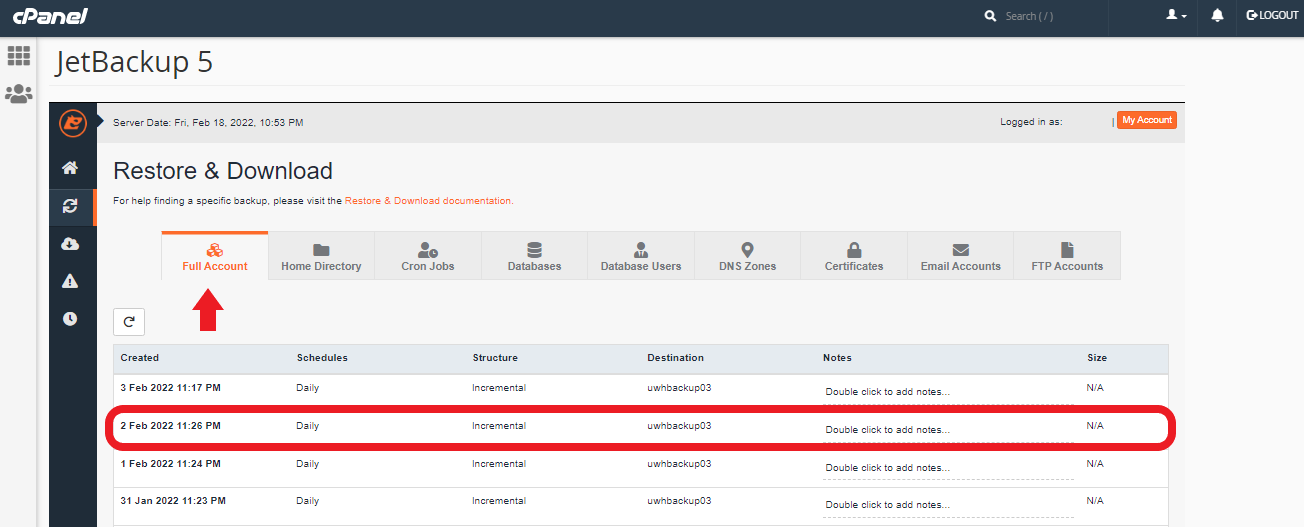1304x527 pixels.
Task: Open the cPanel tools grid icon
Action: coord(19,56)
